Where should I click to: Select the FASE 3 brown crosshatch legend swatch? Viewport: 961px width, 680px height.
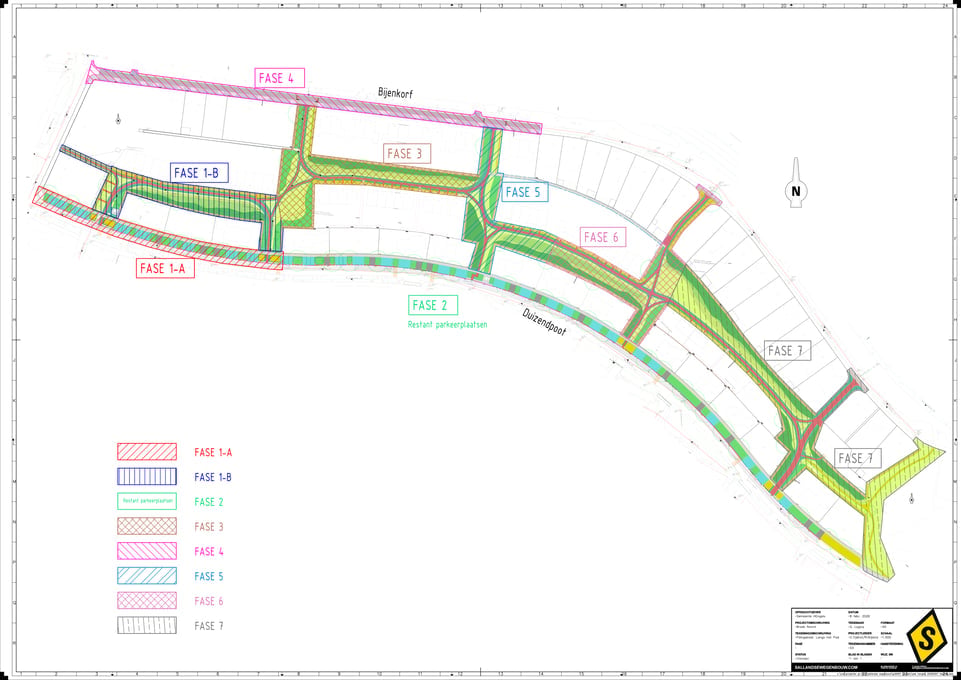point(147,526)
